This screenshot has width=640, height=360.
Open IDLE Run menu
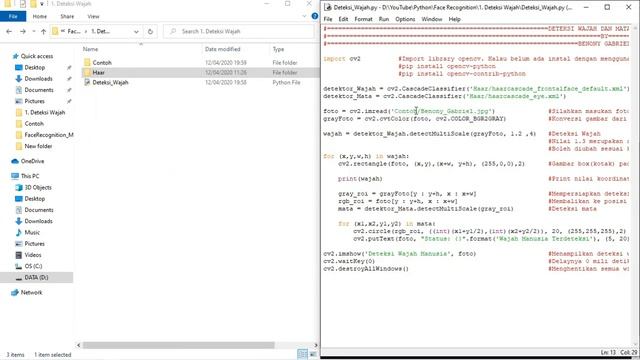click(384, 19)
